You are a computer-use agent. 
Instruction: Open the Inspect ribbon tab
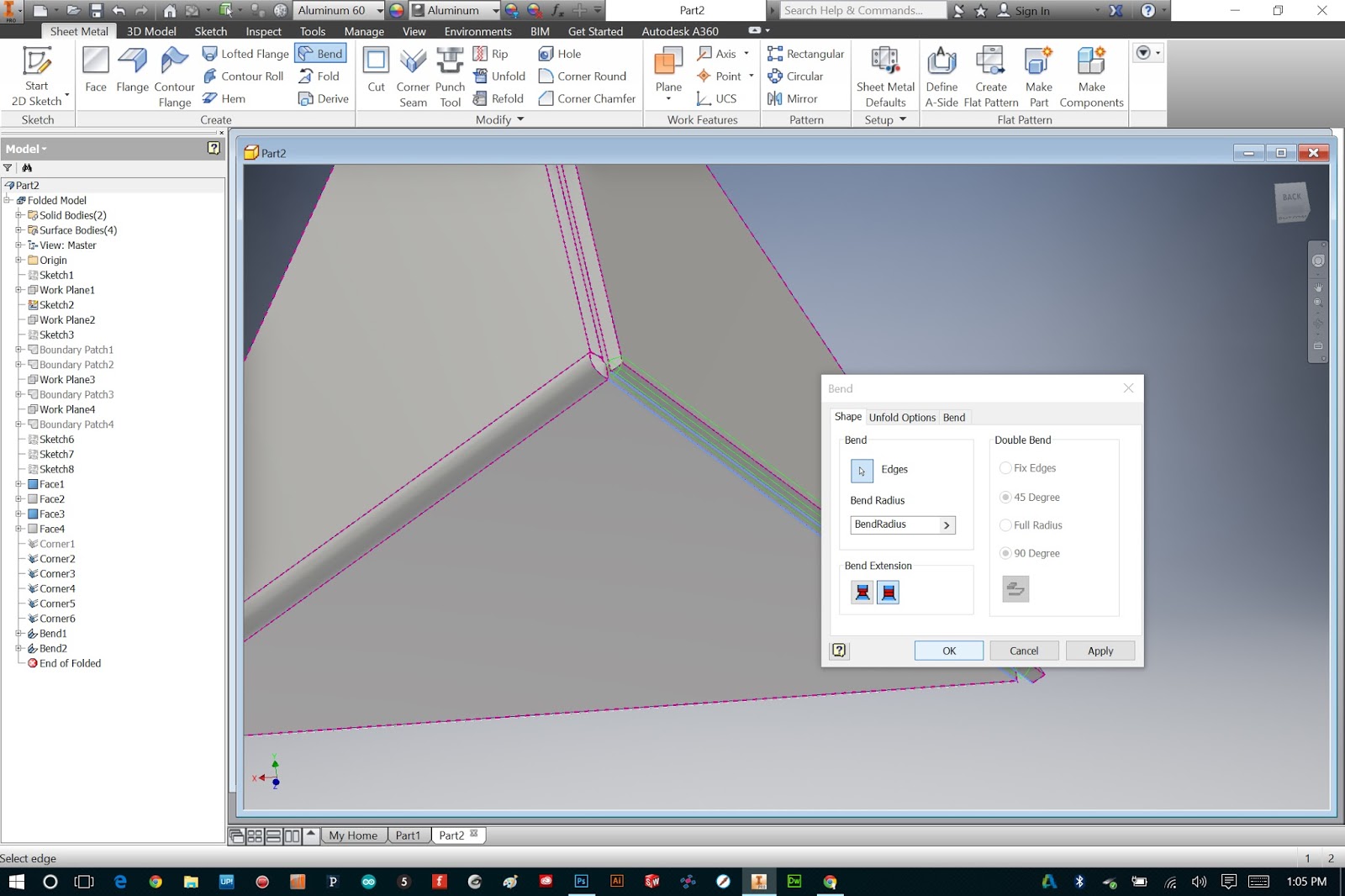coord(263,31)
